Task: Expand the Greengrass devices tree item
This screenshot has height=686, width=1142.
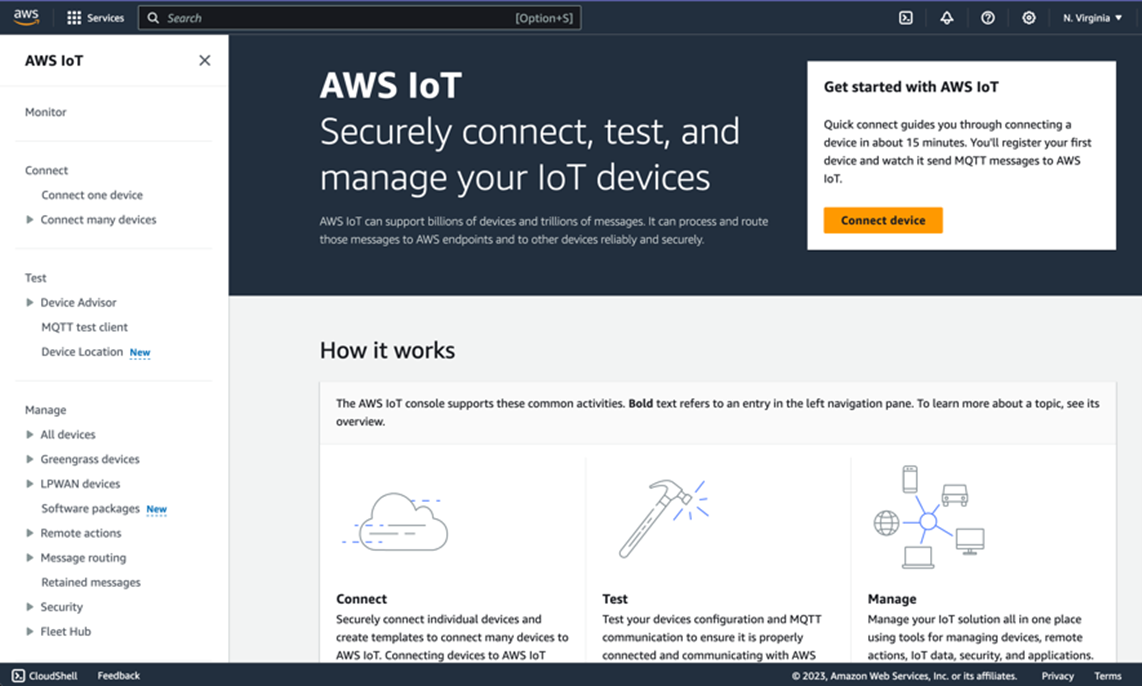Action: coord(30,460)
